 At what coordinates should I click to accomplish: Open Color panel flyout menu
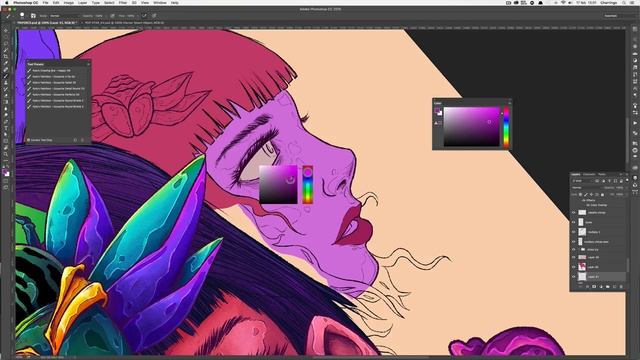[x=509, y=103]
